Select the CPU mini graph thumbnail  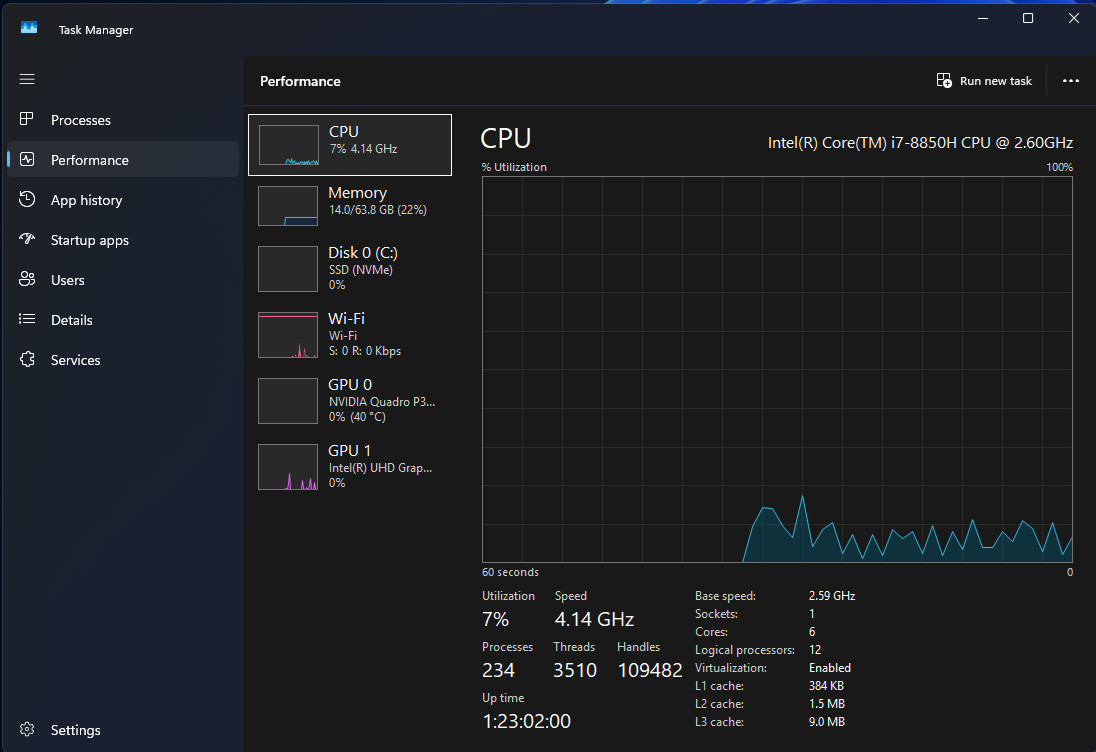tap(289, 145)
